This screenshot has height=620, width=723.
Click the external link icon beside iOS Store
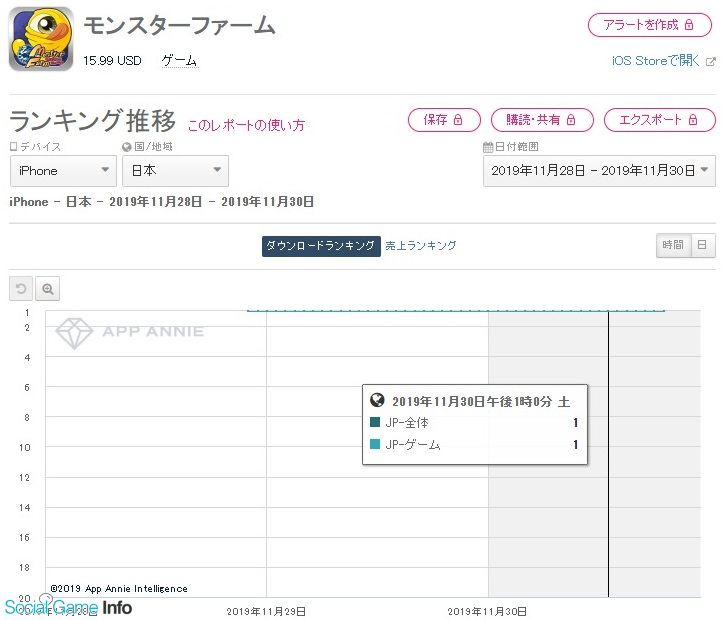click(x=711, y=61)
